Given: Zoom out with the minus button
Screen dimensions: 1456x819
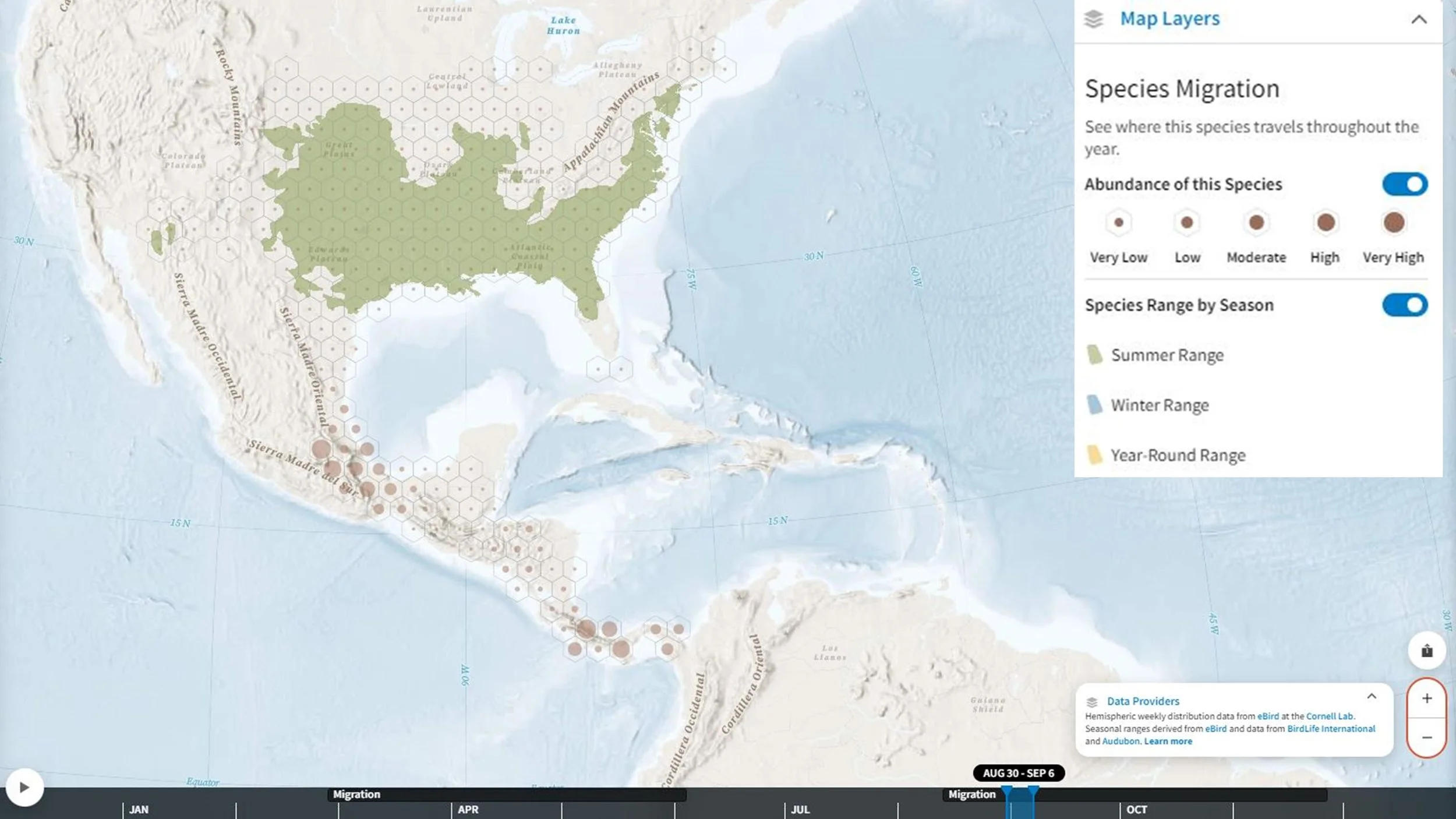Looking at the screenshot, I should (1426, 737).
